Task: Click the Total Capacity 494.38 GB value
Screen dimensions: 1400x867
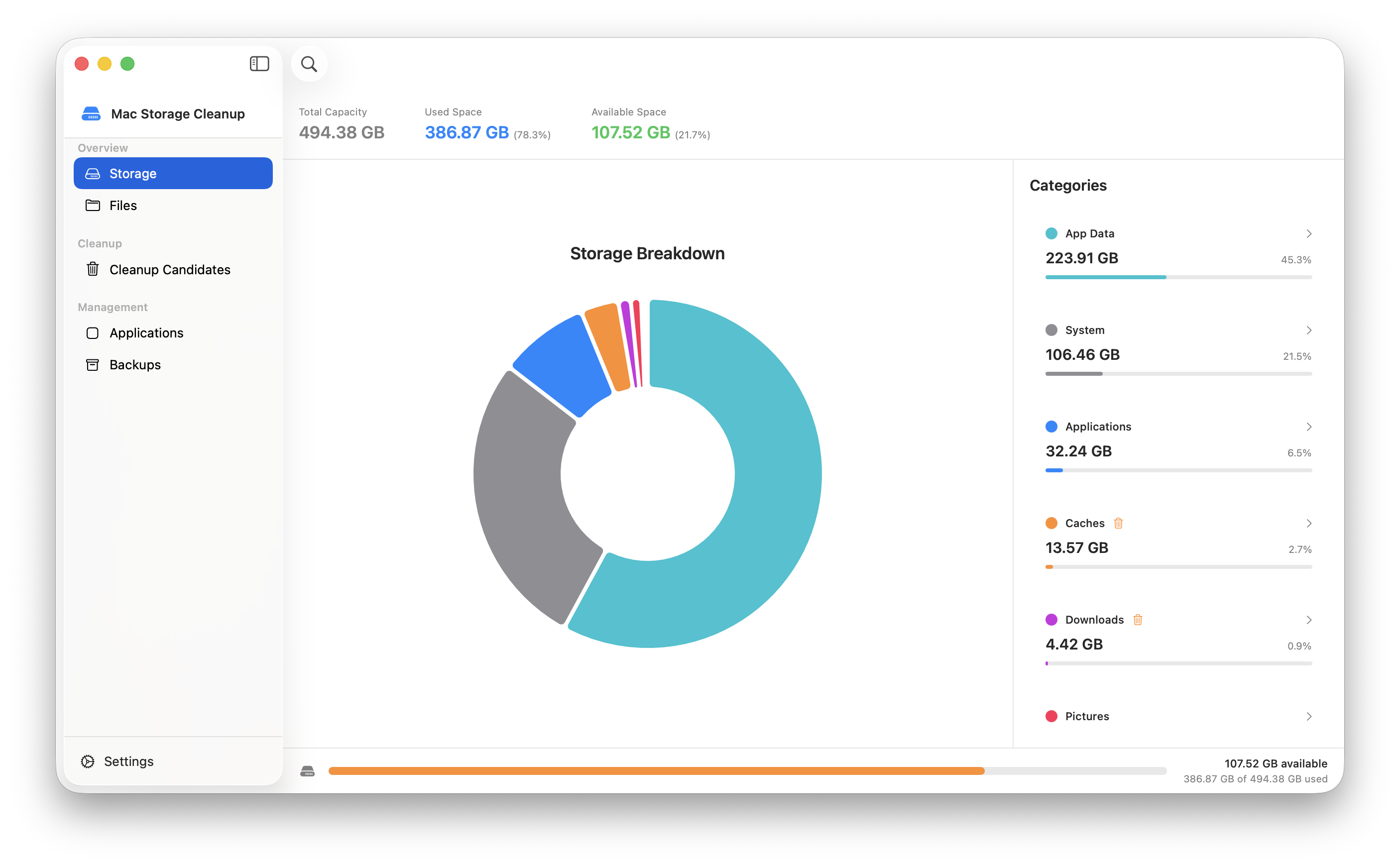Action: click(341, 132)
